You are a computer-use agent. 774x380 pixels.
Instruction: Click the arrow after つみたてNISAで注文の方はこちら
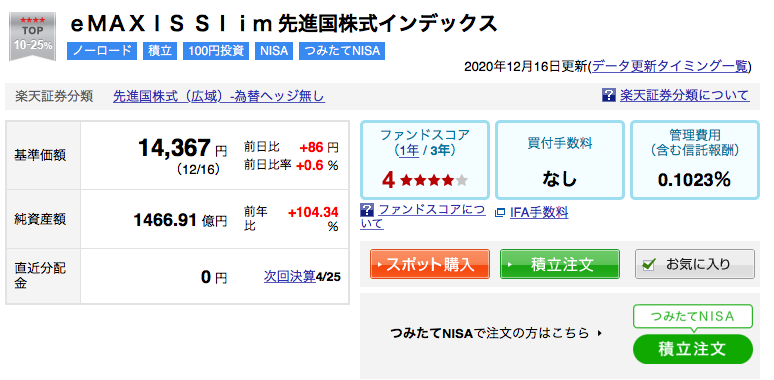click(600, 334)
